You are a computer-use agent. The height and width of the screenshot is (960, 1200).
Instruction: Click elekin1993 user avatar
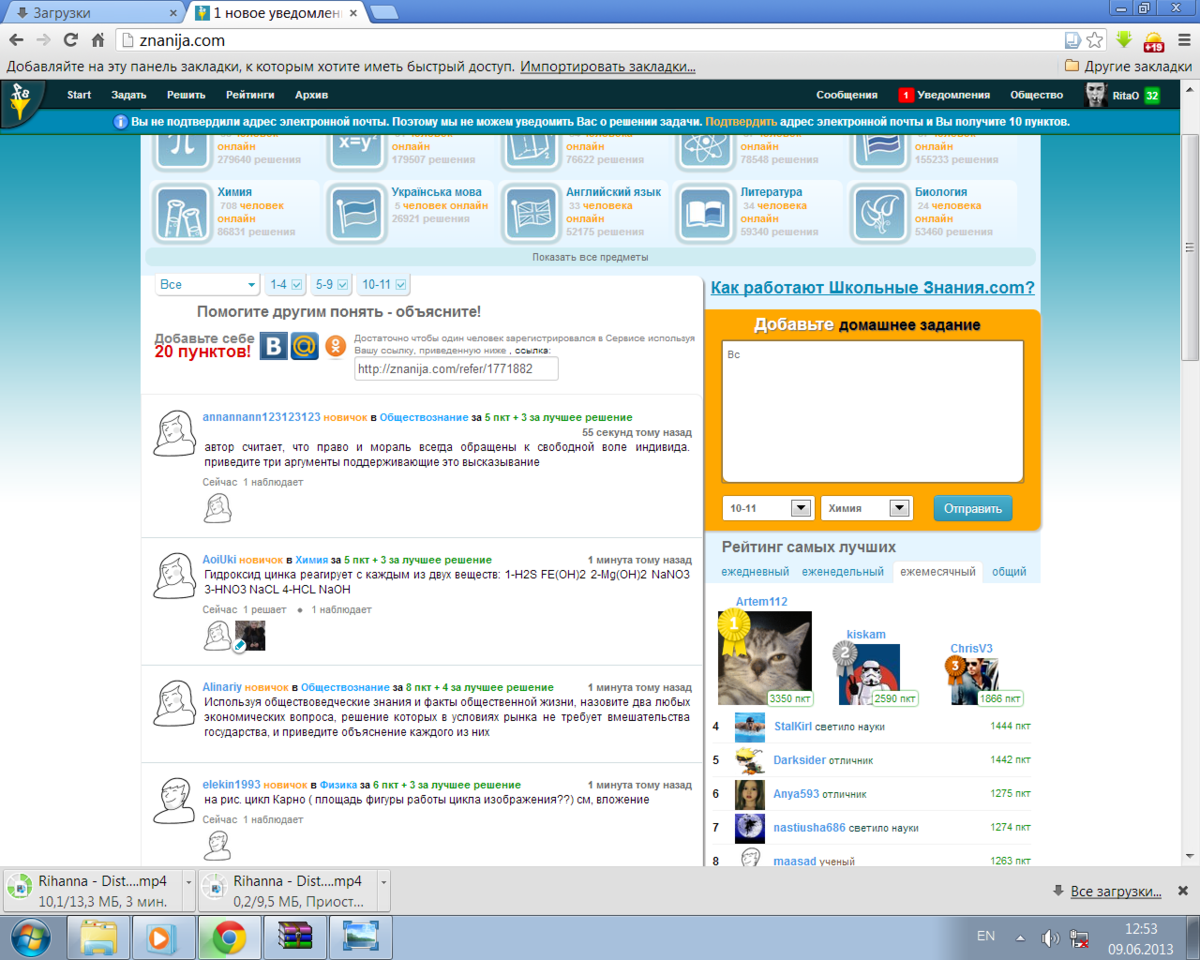pos(174,801)
